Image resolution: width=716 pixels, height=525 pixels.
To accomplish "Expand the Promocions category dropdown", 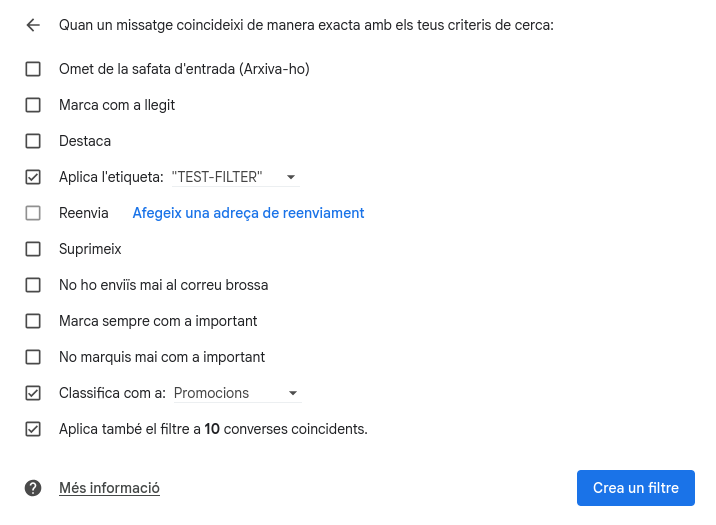I will [x=237, y=393].
